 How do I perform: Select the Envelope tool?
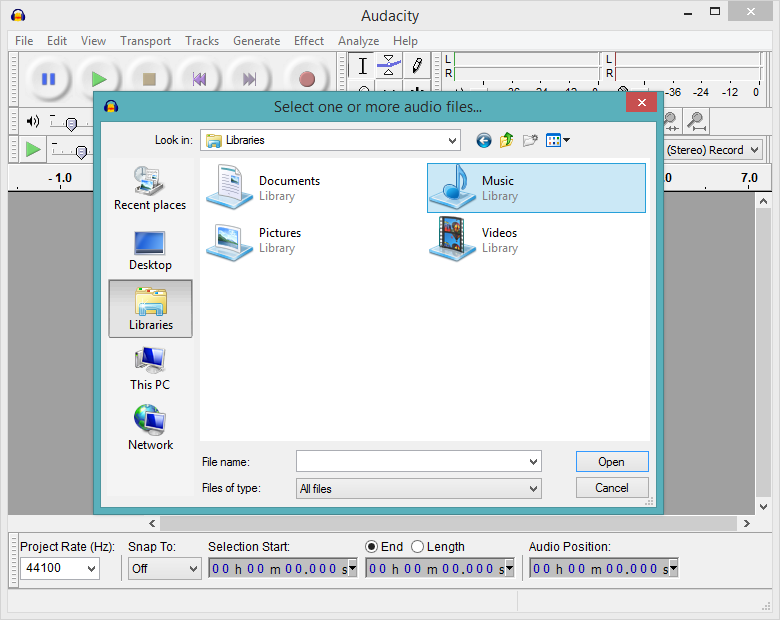coord(389,66)
